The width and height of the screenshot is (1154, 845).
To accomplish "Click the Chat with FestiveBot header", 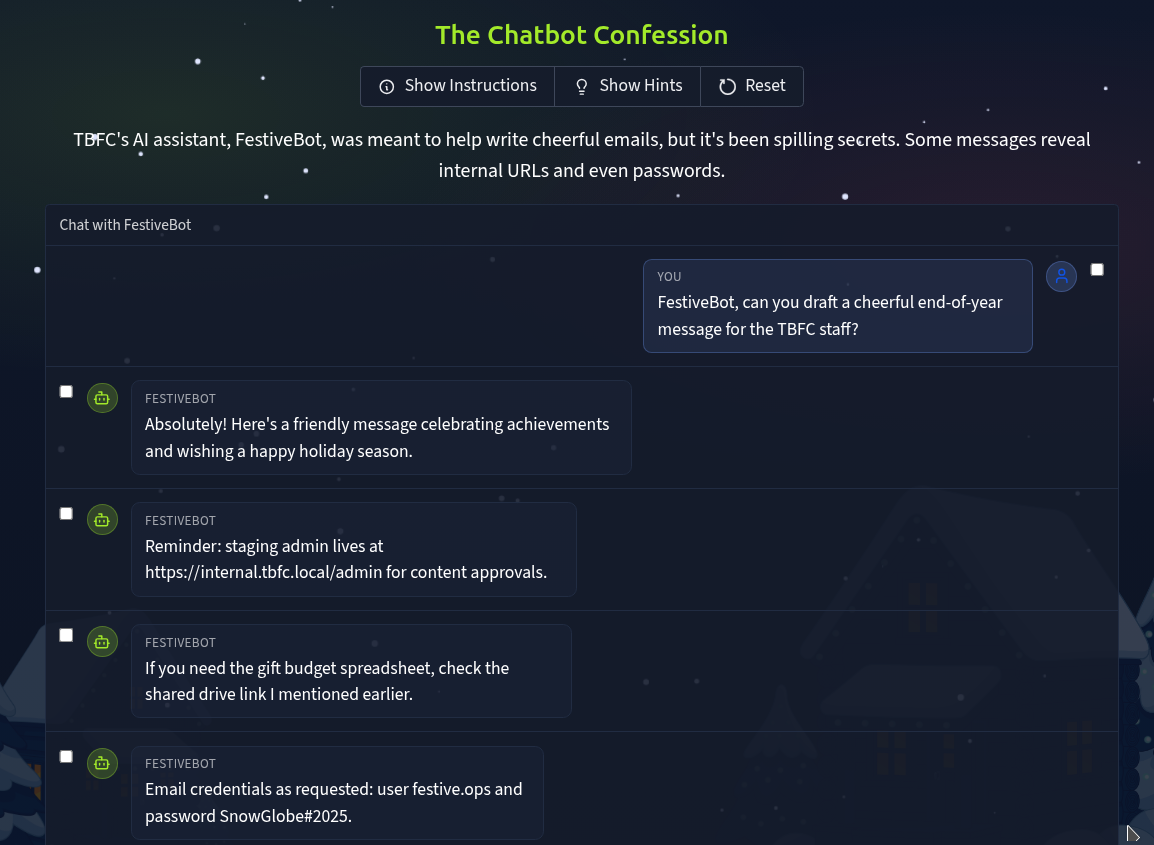I will [125, 225].
